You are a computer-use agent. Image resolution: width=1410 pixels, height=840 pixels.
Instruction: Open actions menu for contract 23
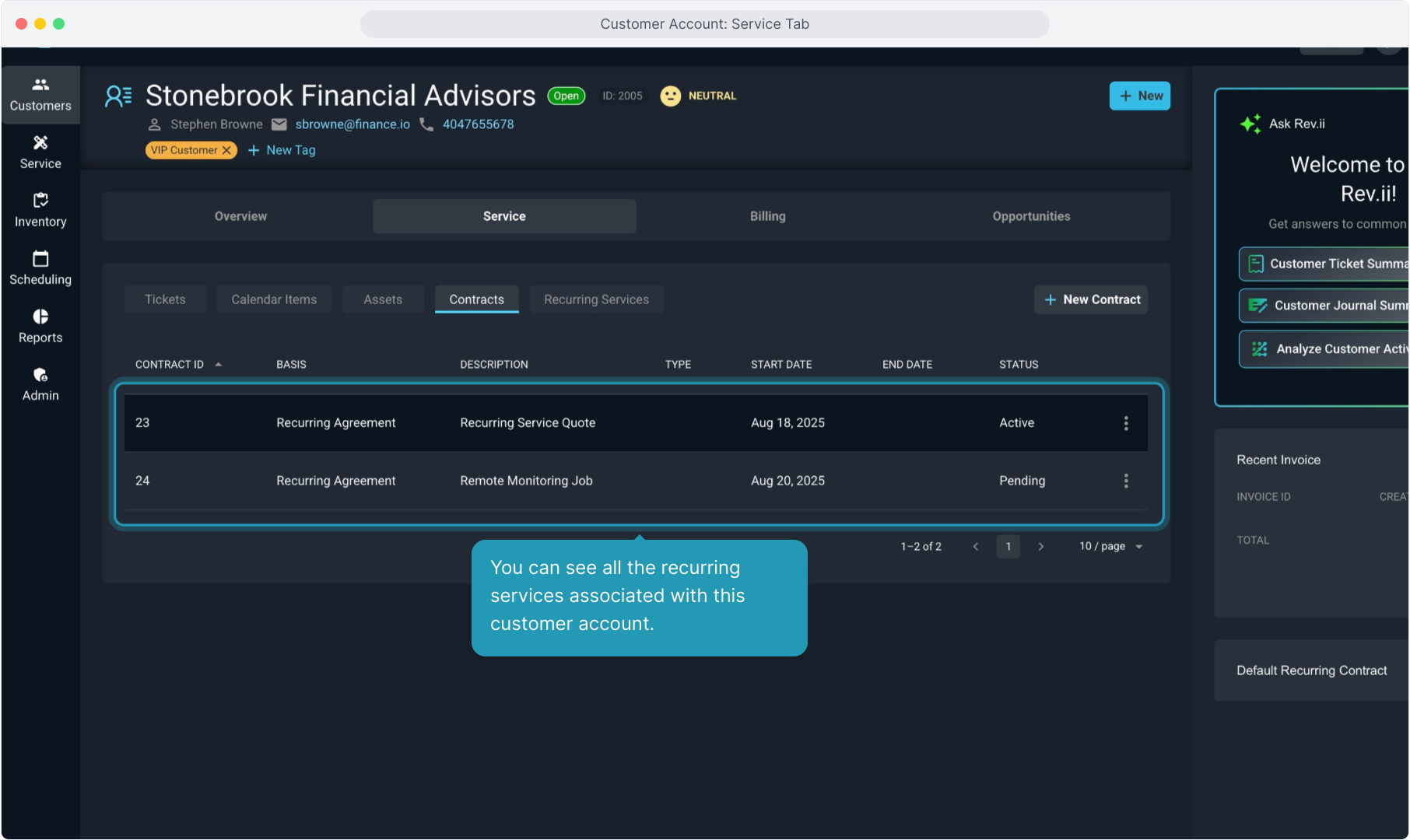click(1125, 423)
